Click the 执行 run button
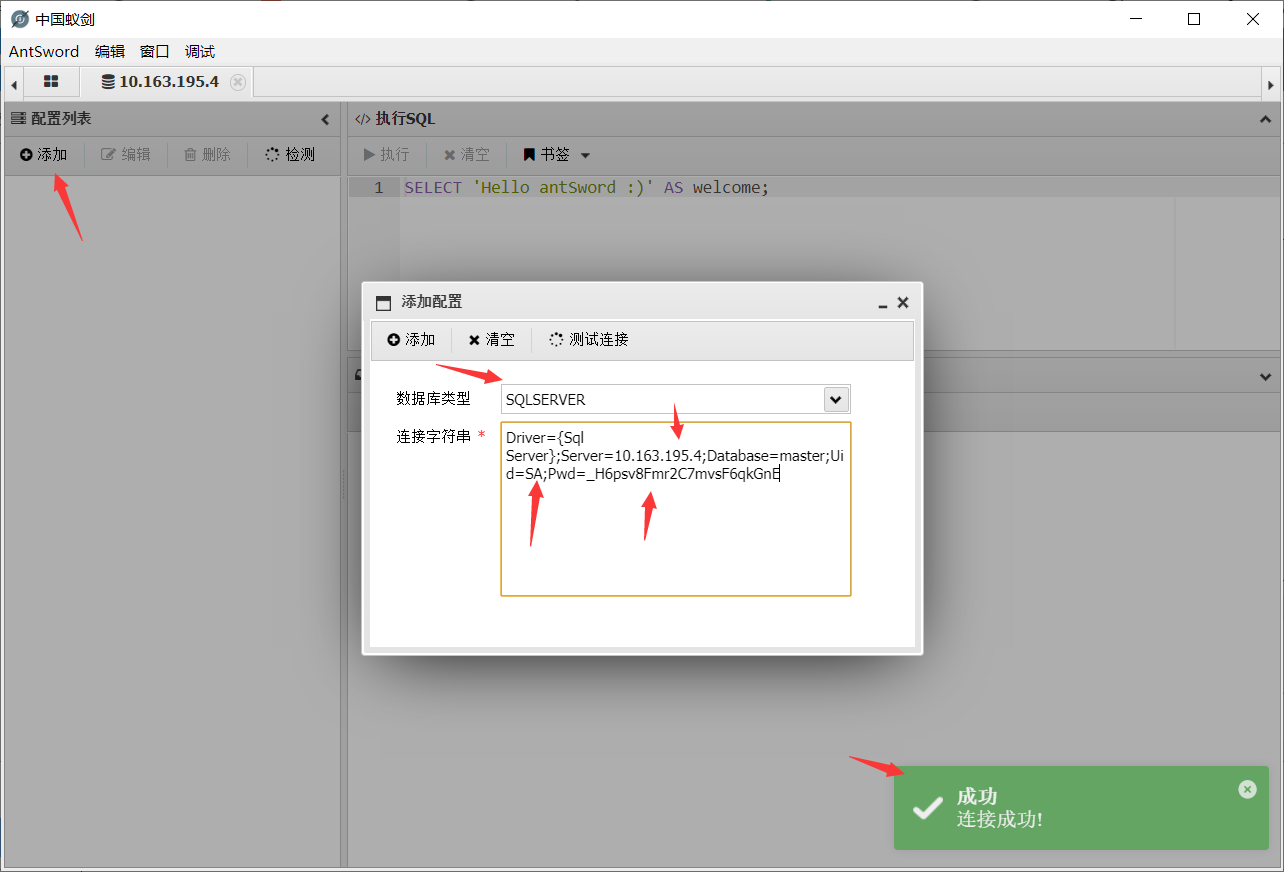1284x872 pixels. click(x=386, y=154)
